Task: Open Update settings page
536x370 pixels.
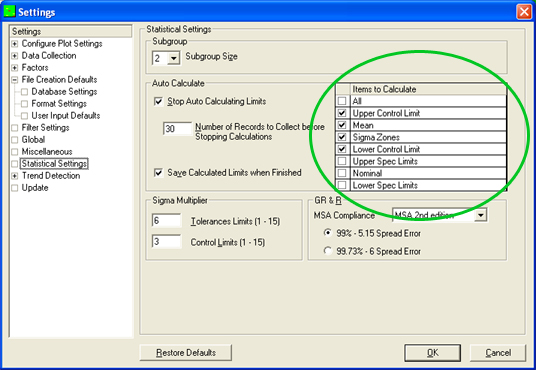Action: pos(35,188)
